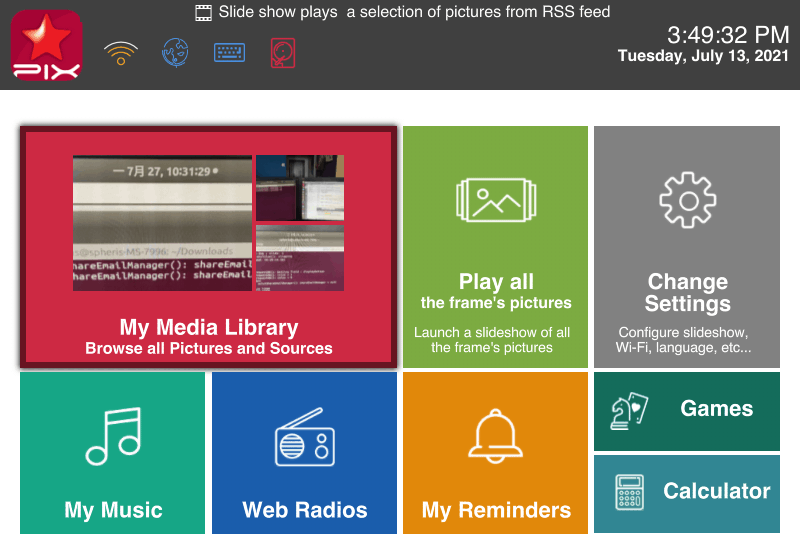Click the red hard disk storage icon
Image resolution: width=800 pixels, height=534 pixels.
point(283,53)
